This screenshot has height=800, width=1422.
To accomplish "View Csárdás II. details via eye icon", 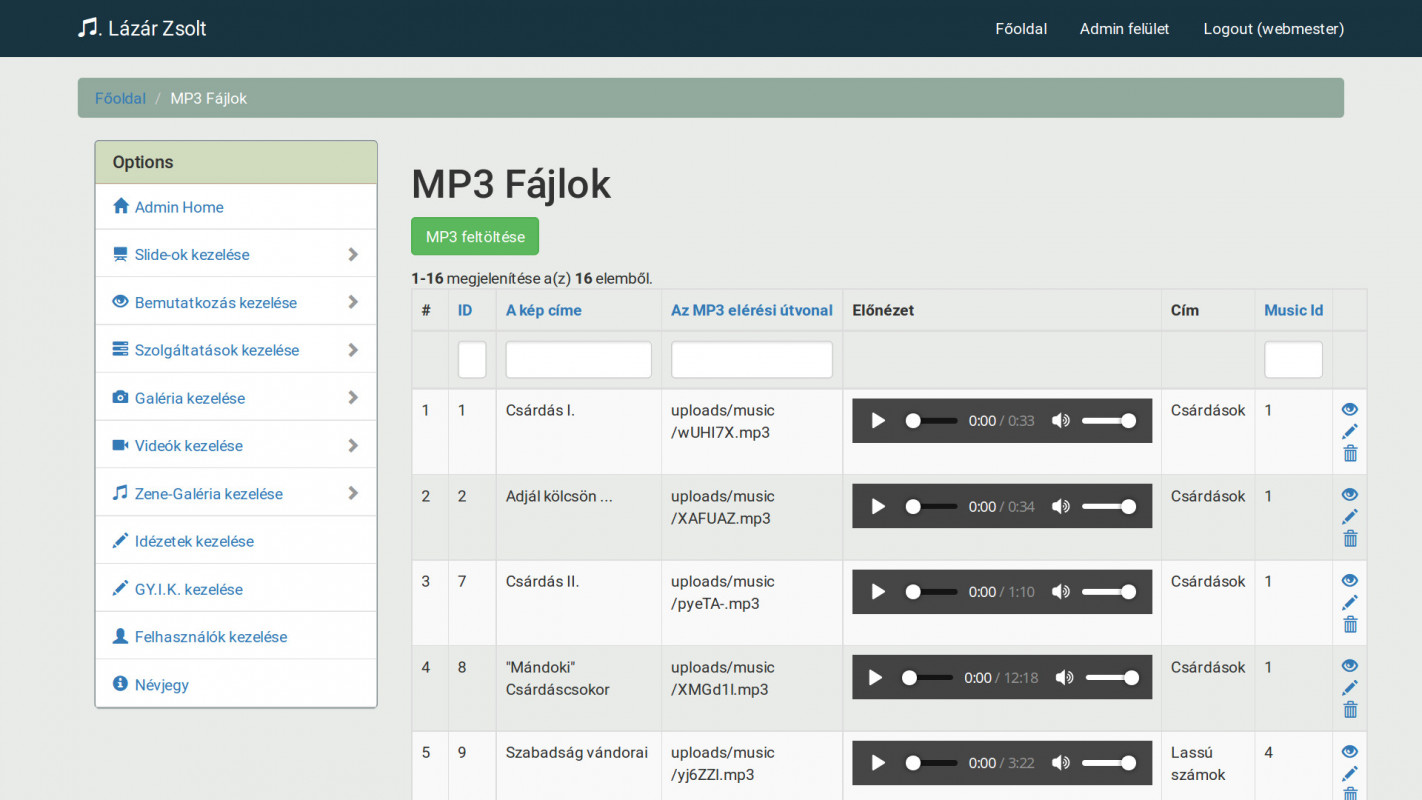I will 1350,581.
